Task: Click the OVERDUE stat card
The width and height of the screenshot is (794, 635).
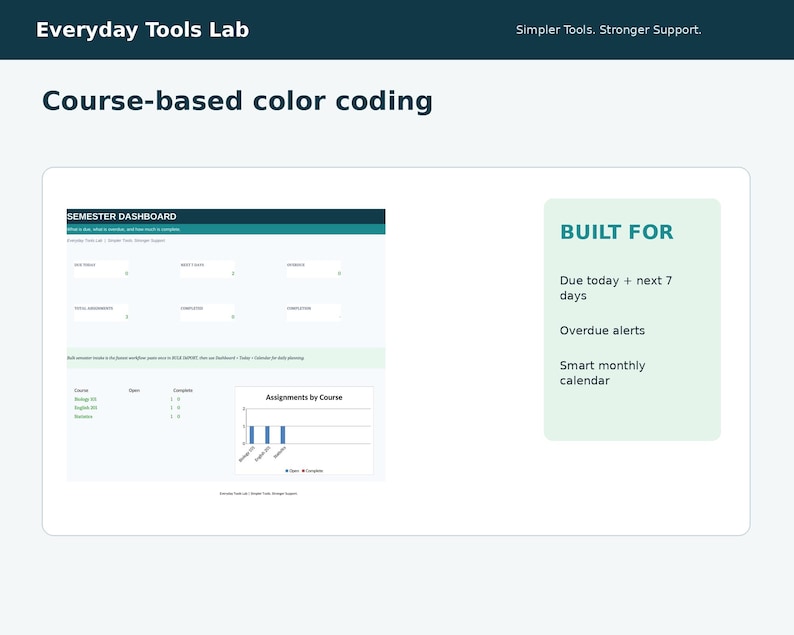Action: point(313,269)
